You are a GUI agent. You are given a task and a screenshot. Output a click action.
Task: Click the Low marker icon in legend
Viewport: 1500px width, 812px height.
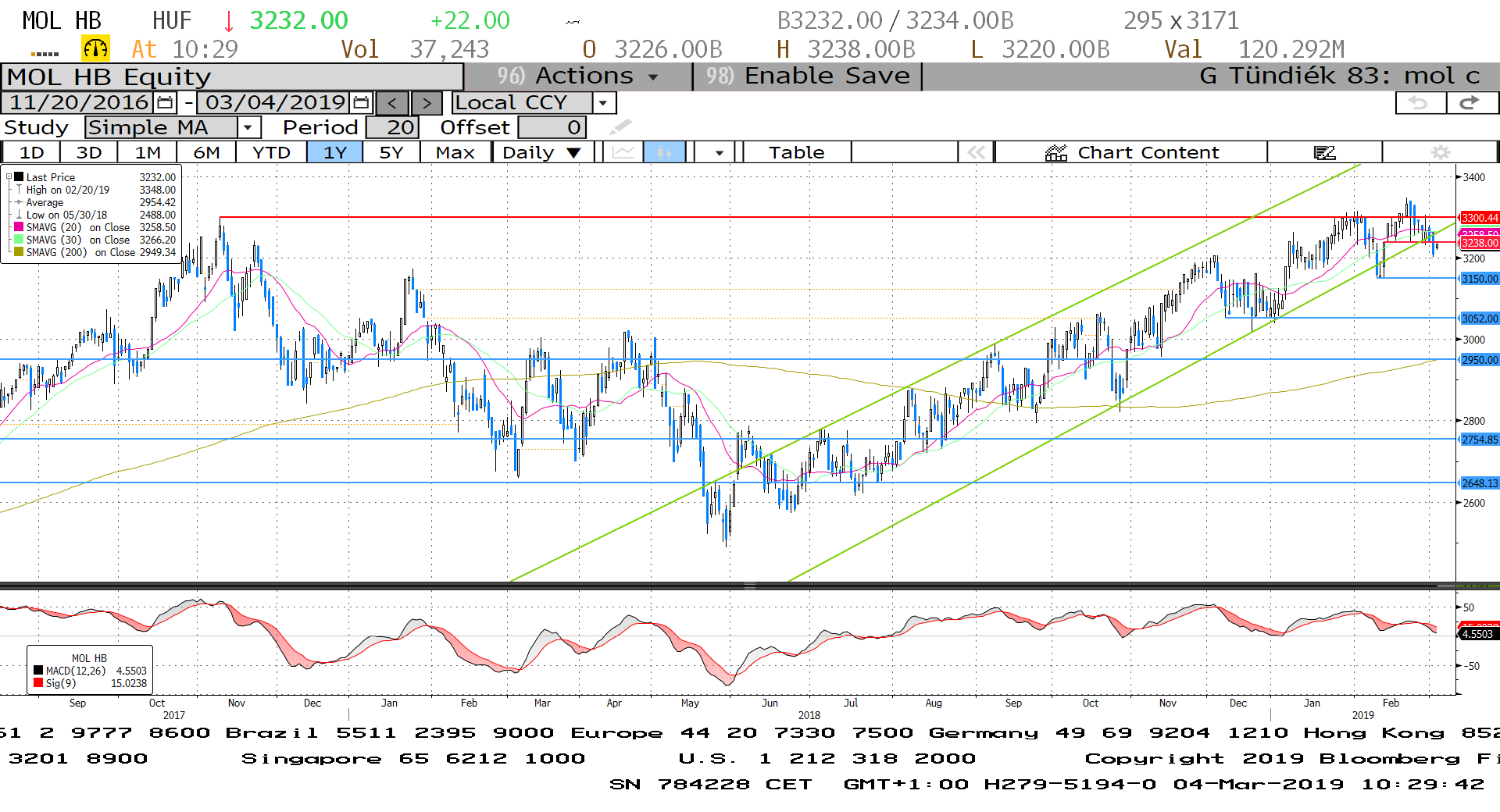tap(19, 215)
